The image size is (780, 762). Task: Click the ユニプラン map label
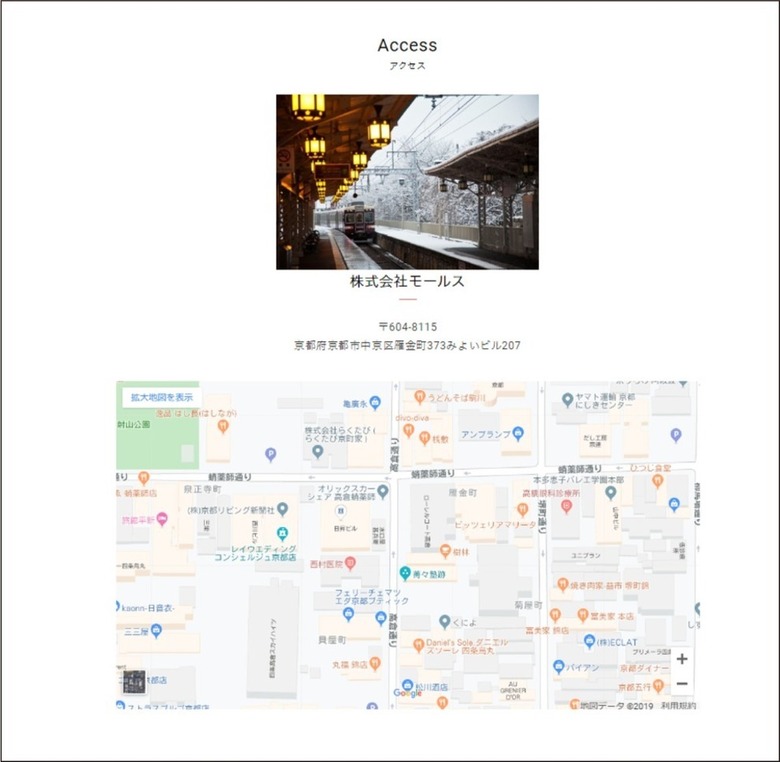click(585, 556)
